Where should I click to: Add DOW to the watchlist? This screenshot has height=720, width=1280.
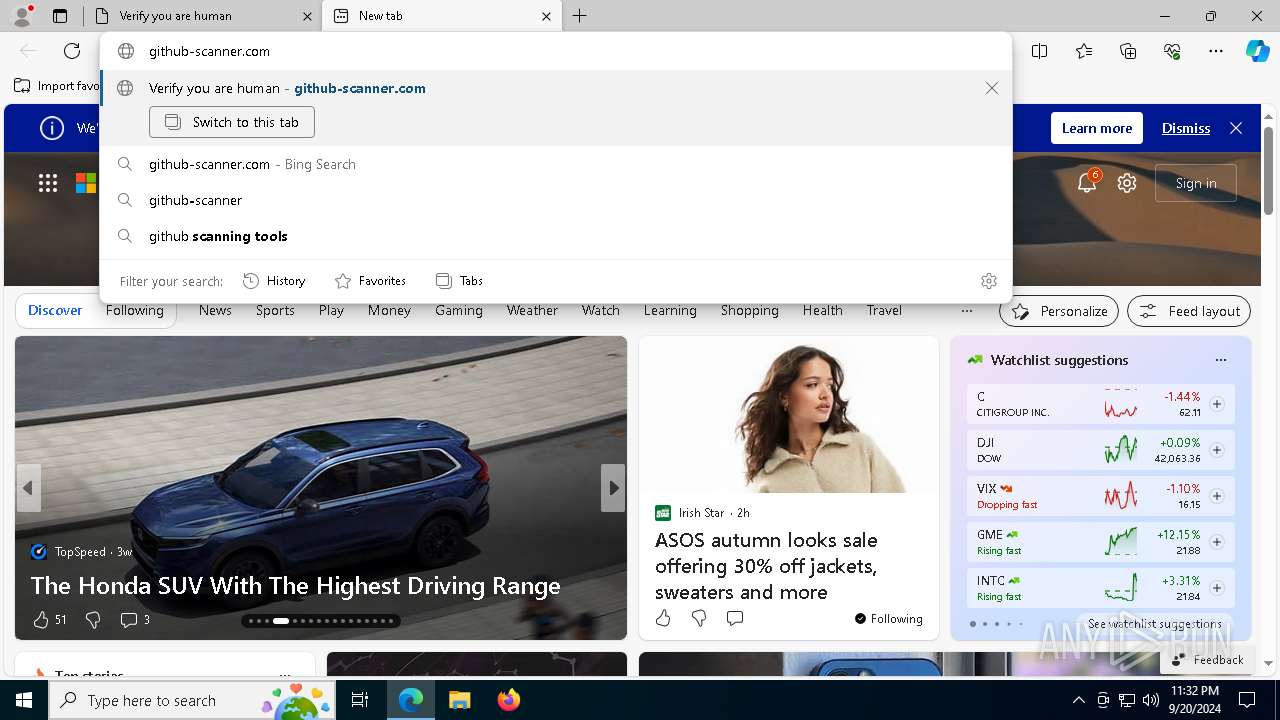click(1217, 450)
